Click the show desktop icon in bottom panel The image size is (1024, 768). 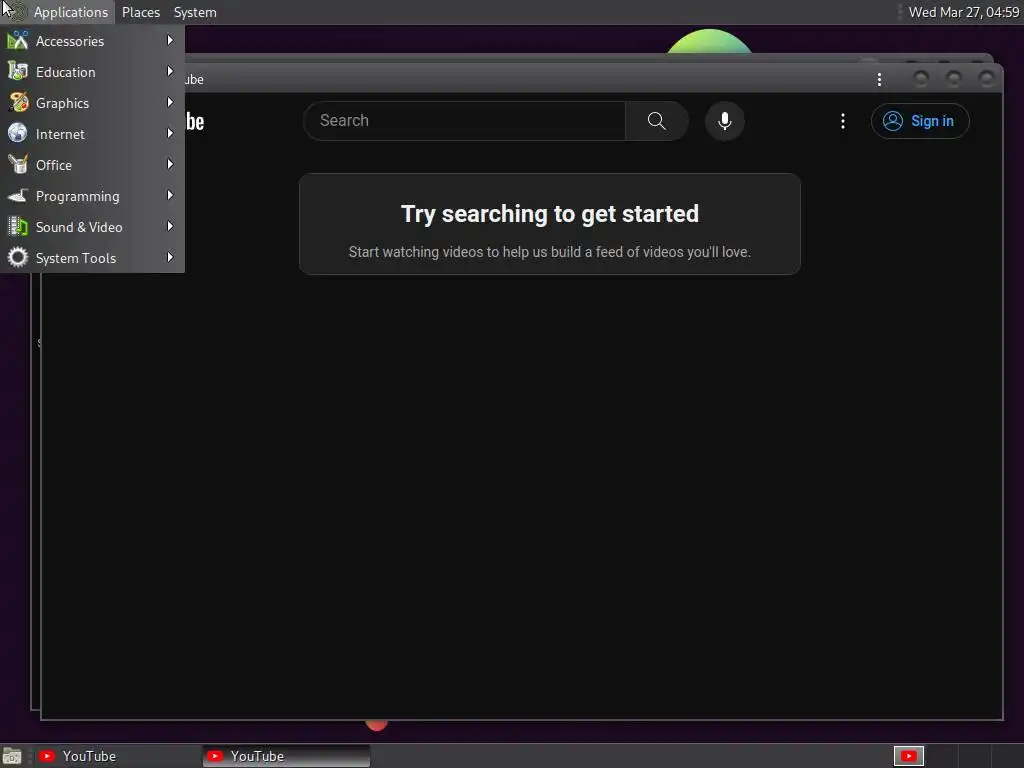(12, 756)
